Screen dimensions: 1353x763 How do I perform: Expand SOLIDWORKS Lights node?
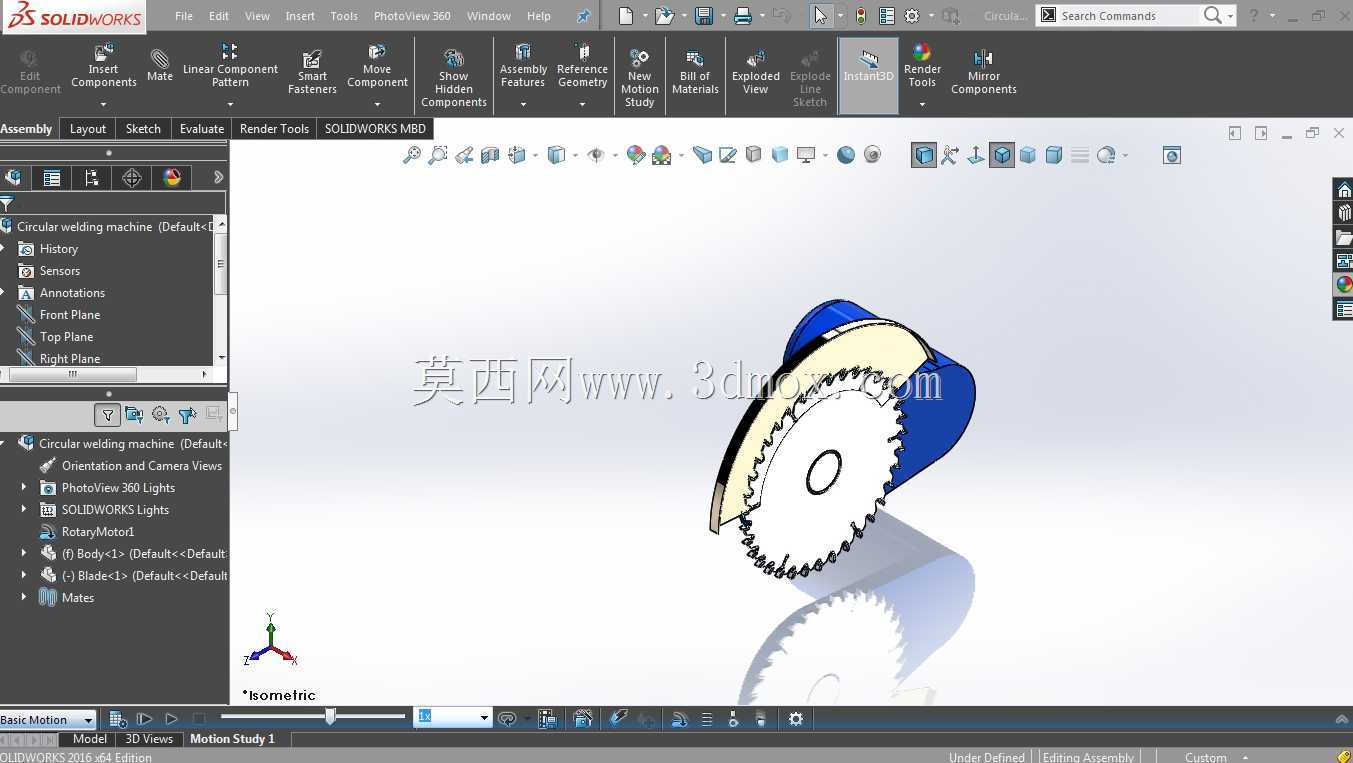(x=24, y=509)
